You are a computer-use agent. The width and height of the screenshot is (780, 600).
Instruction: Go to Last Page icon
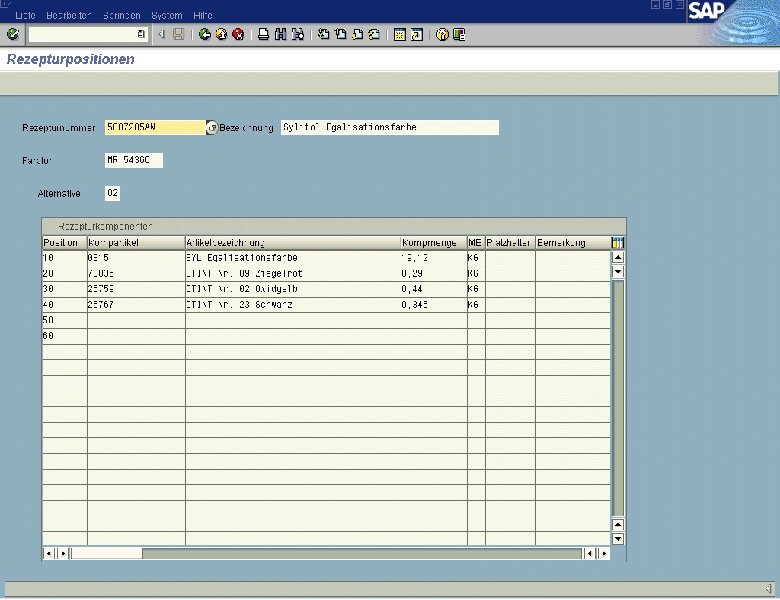375,34
